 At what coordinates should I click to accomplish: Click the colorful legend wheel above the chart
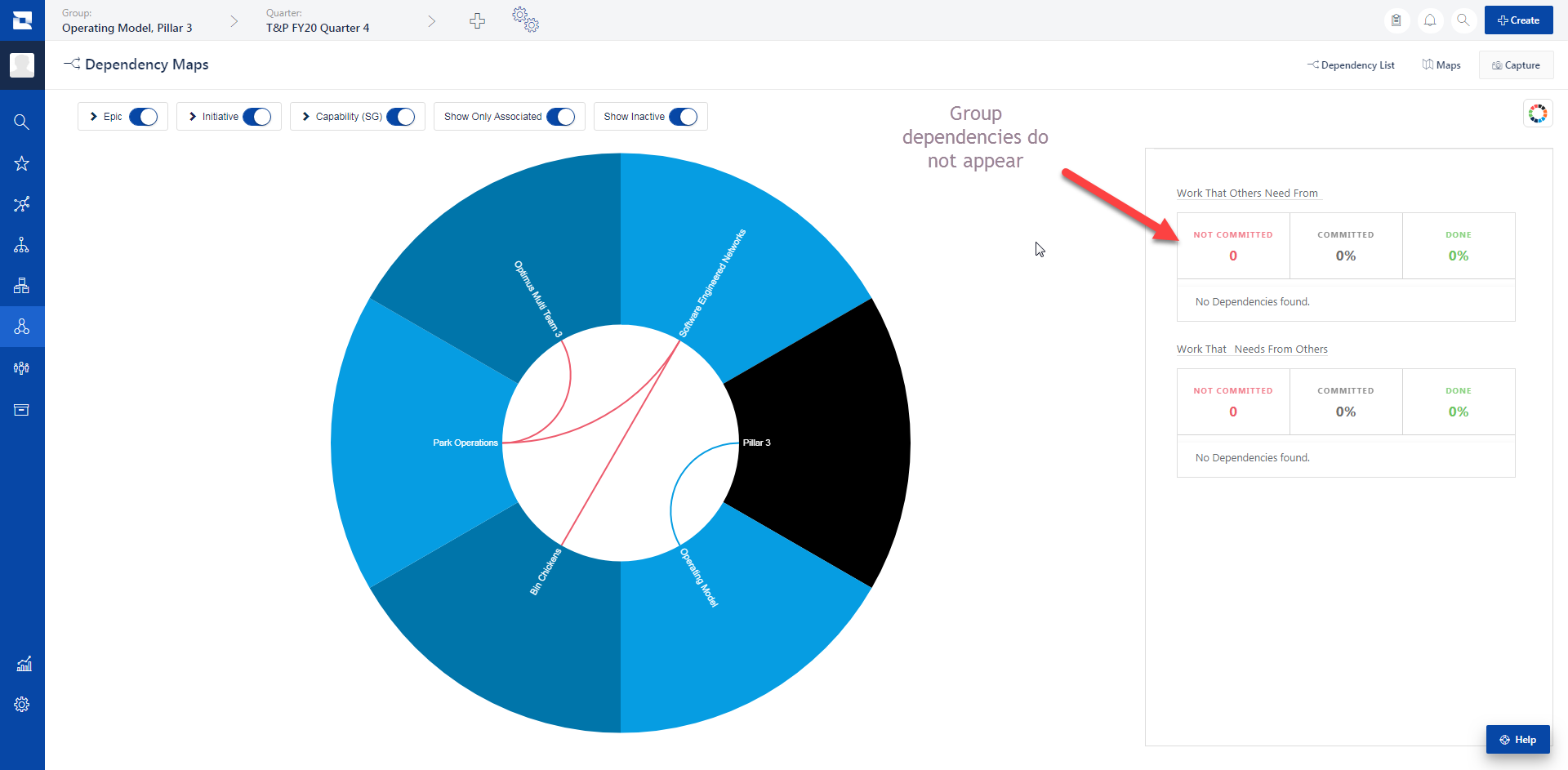[1538, 113]
